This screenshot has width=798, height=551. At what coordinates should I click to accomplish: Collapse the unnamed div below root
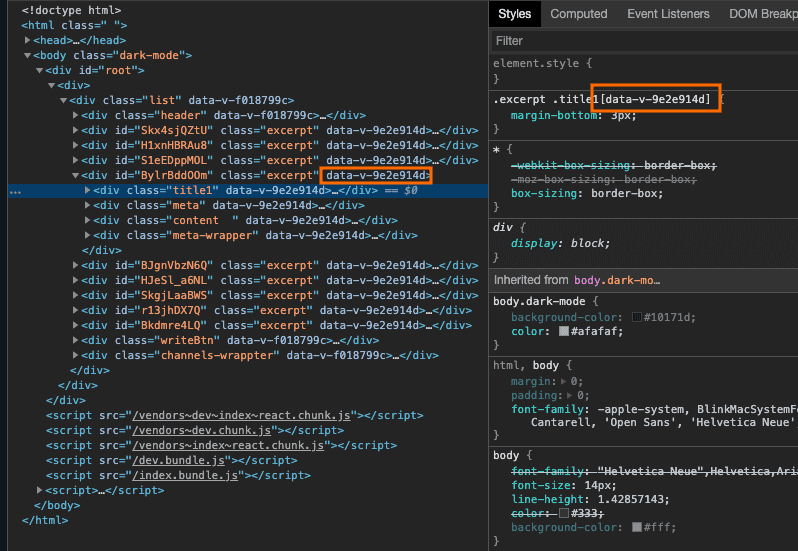51,85
